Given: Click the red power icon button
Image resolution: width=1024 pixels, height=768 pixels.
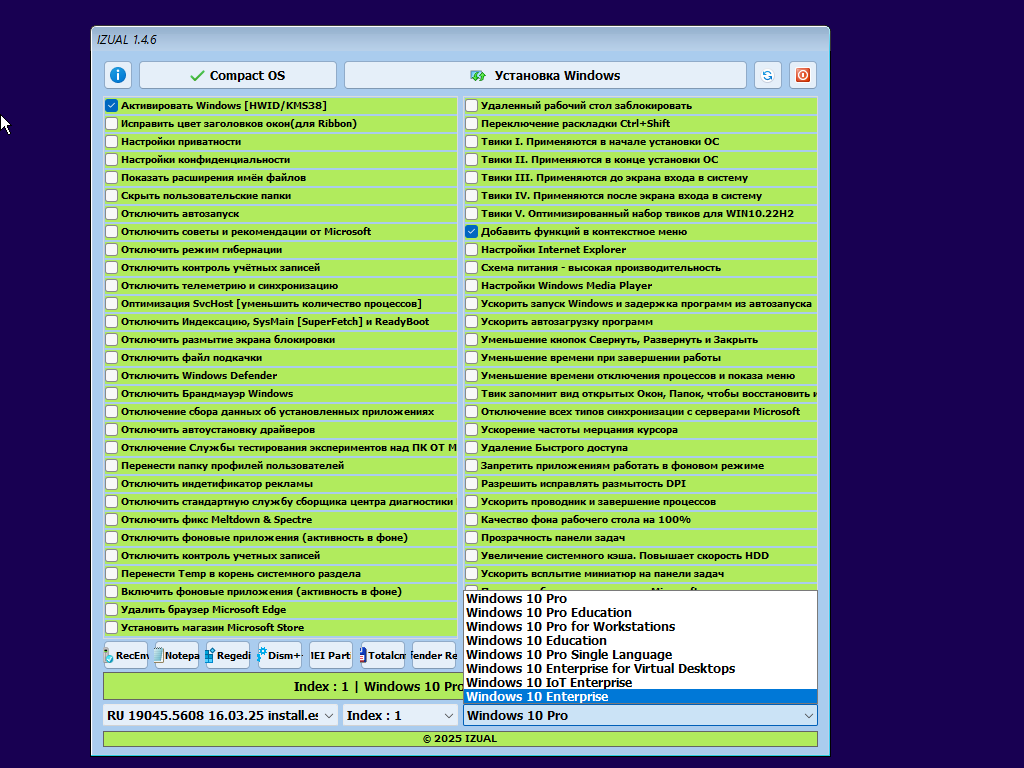Looking at the screenshot, I should (x=803, y=75).
